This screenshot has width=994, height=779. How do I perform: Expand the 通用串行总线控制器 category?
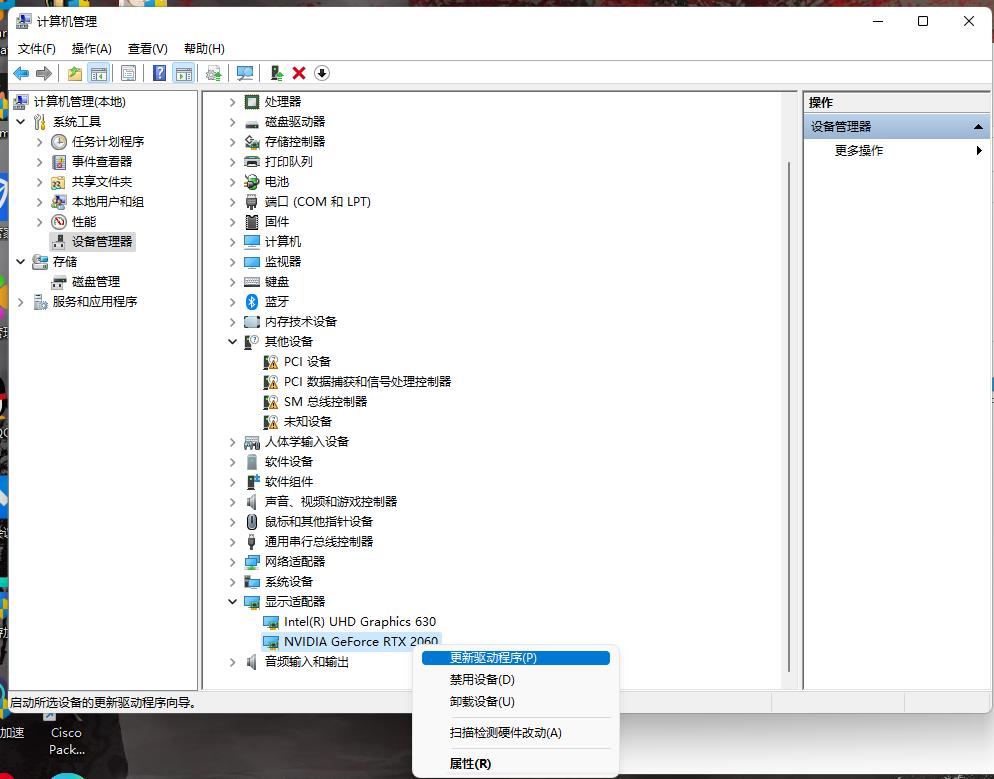pos(233,542)
